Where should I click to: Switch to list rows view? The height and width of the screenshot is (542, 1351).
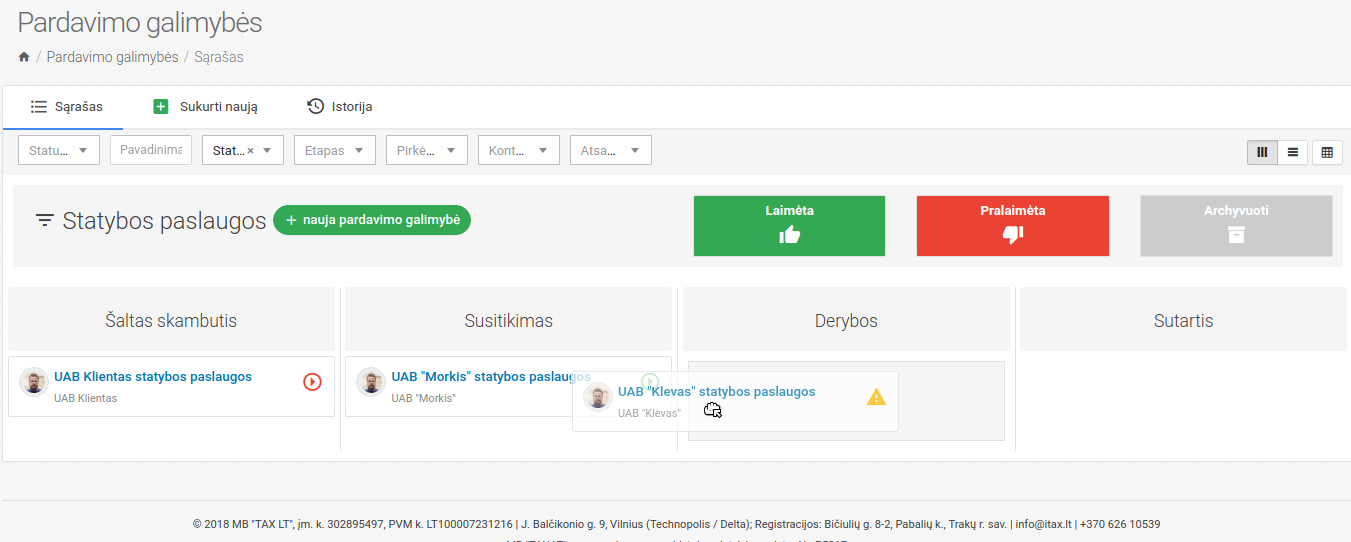click(1293, 152)
